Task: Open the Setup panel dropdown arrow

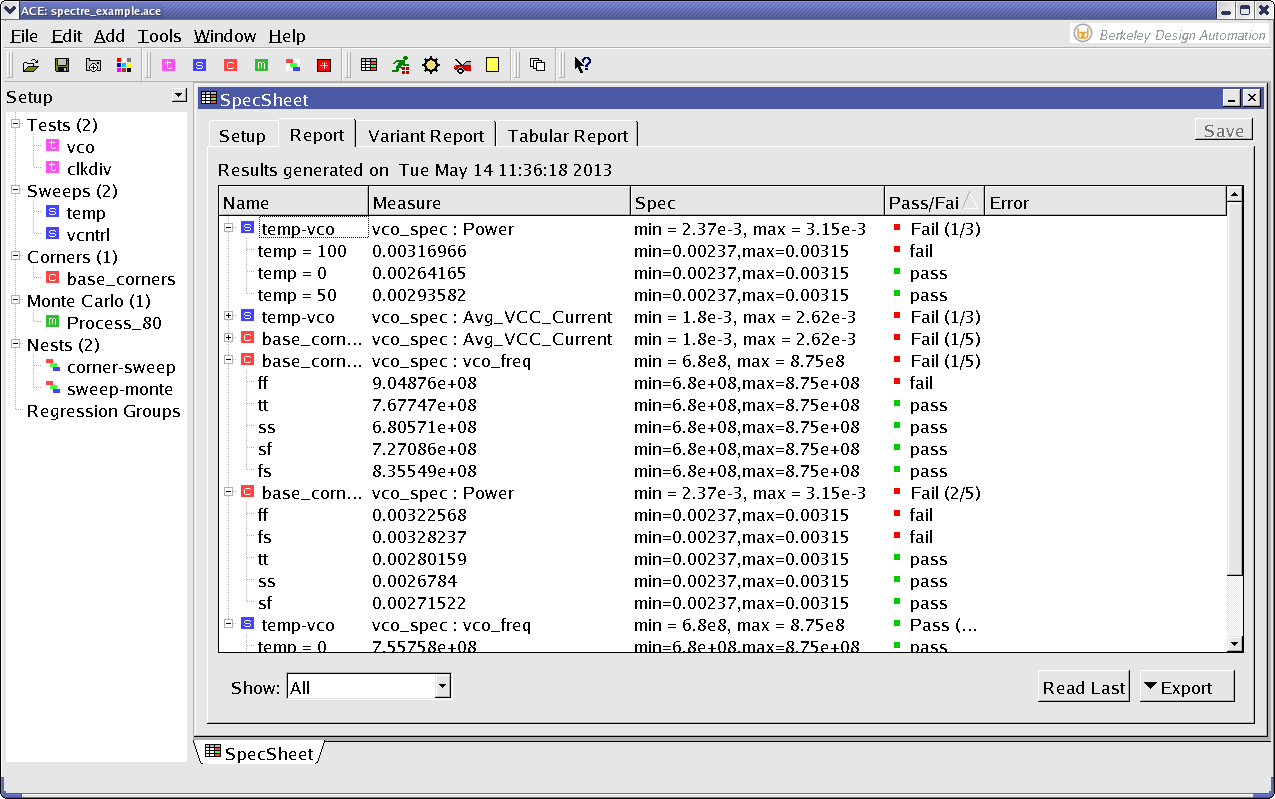Action: click(179, 96)
